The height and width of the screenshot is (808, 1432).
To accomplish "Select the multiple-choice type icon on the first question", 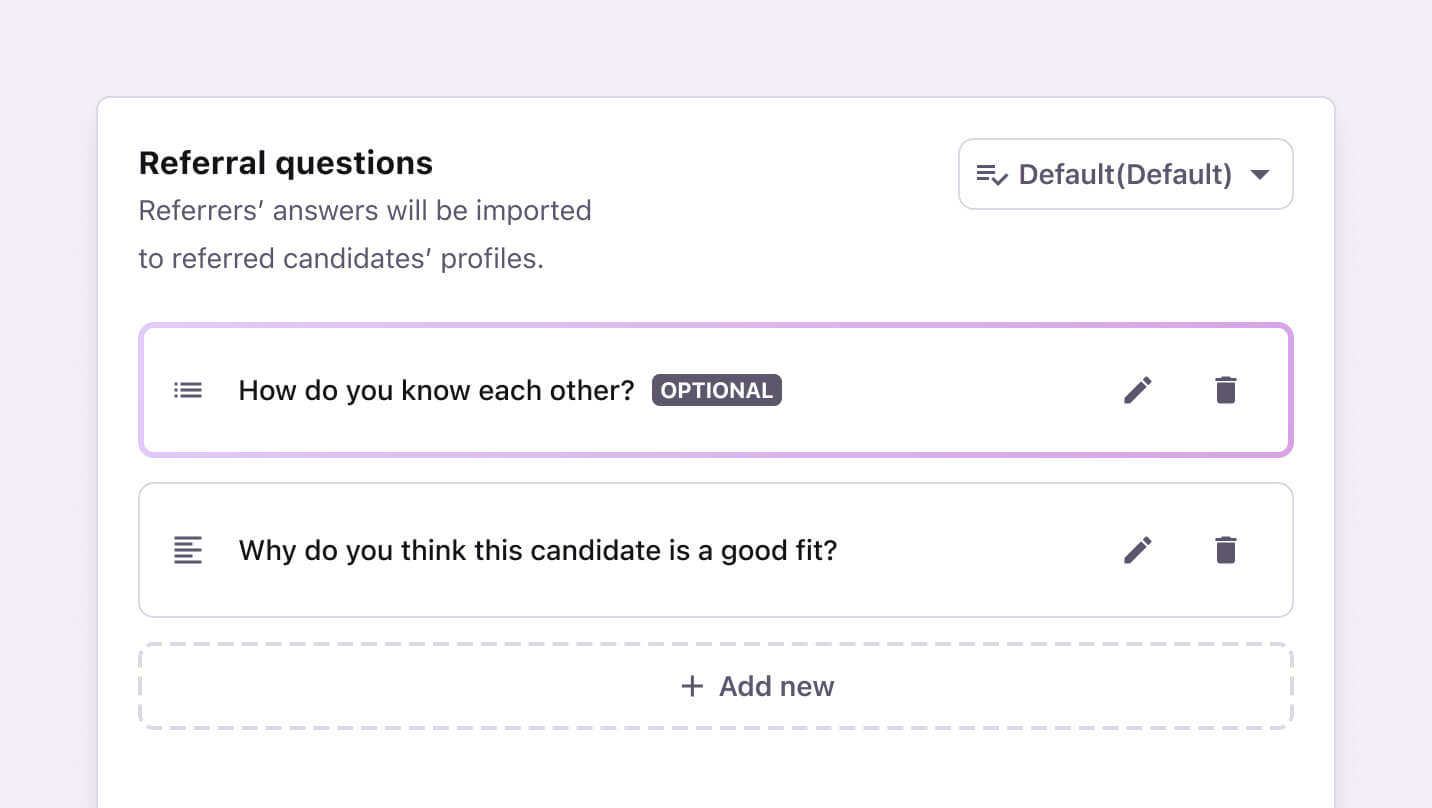I will coord(187,390).
